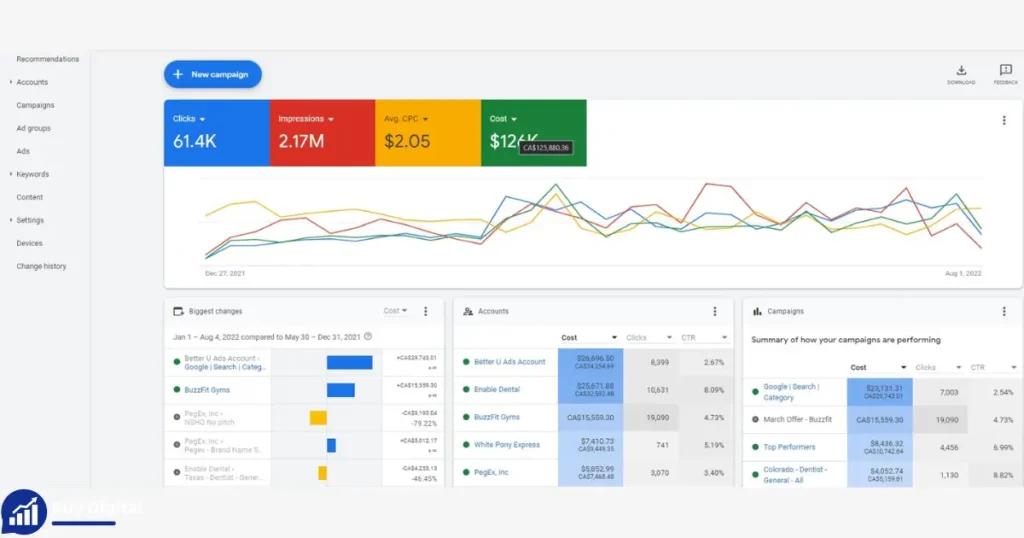Open Accounts card three-dot menu
Viewport: 1024px width, 538px height.
(714, 311)
